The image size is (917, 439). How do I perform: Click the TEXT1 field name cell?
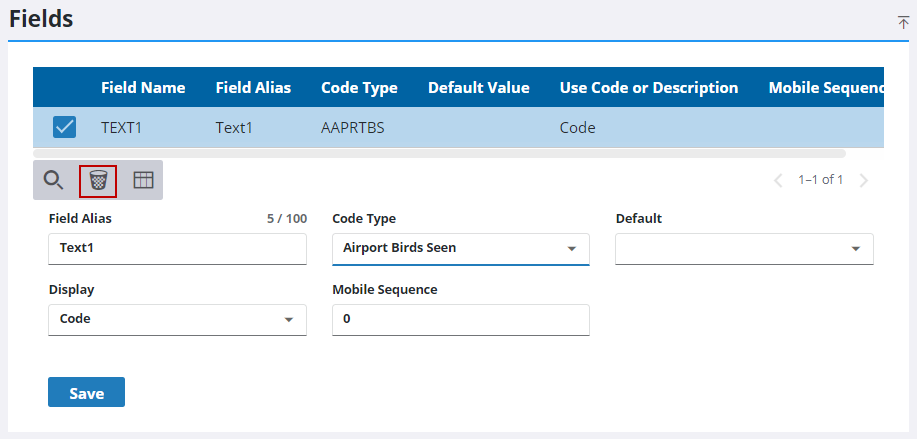122,127
